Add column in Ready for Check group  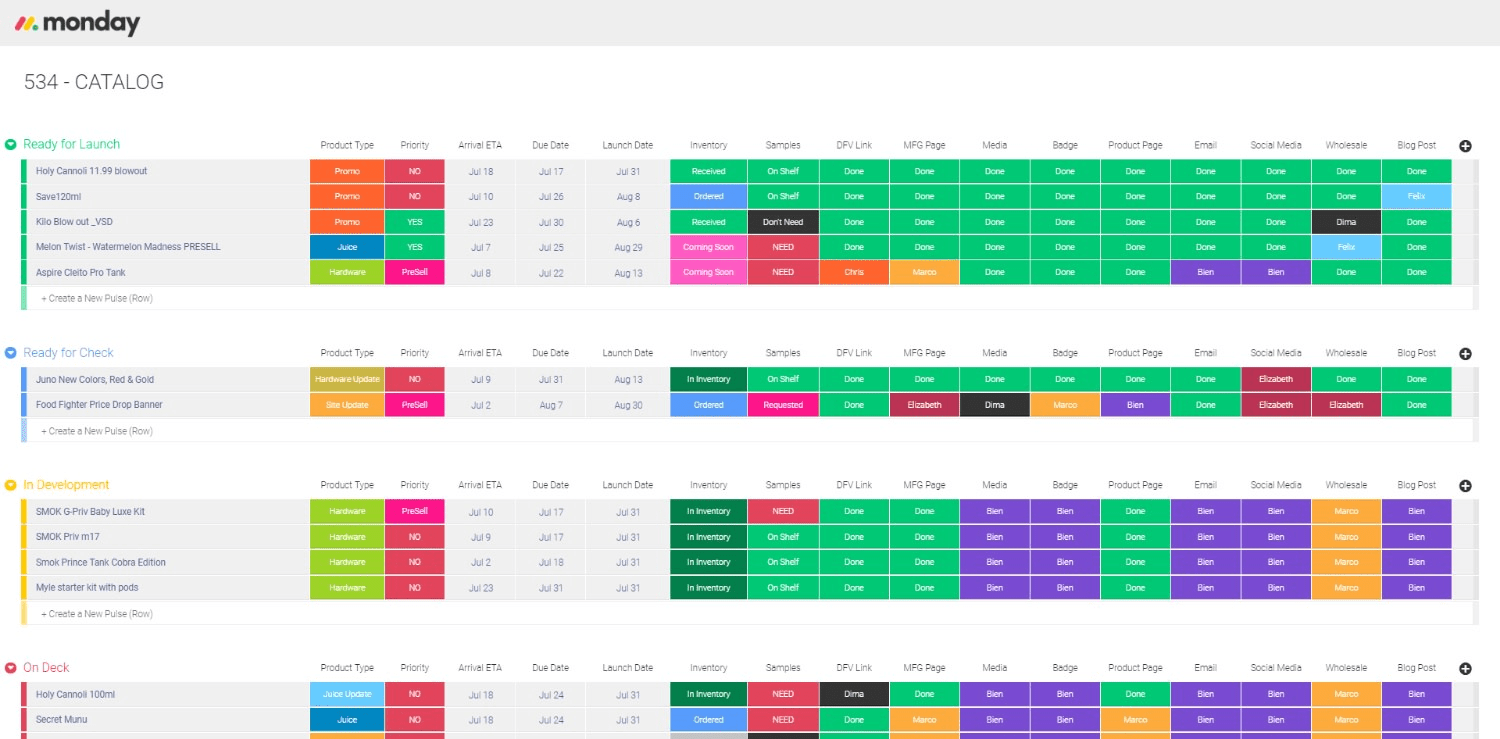click(1465, 354)
